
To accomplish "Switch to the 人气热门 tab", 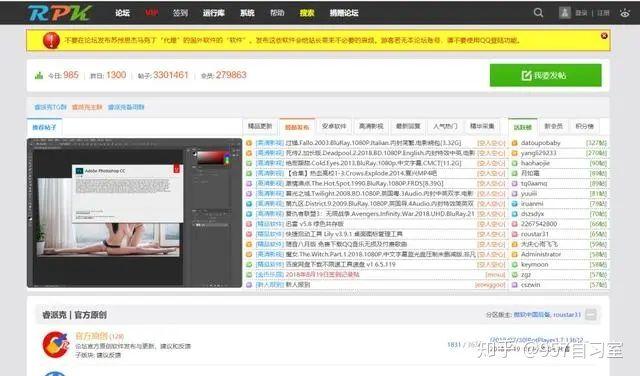I will (445, 126).
